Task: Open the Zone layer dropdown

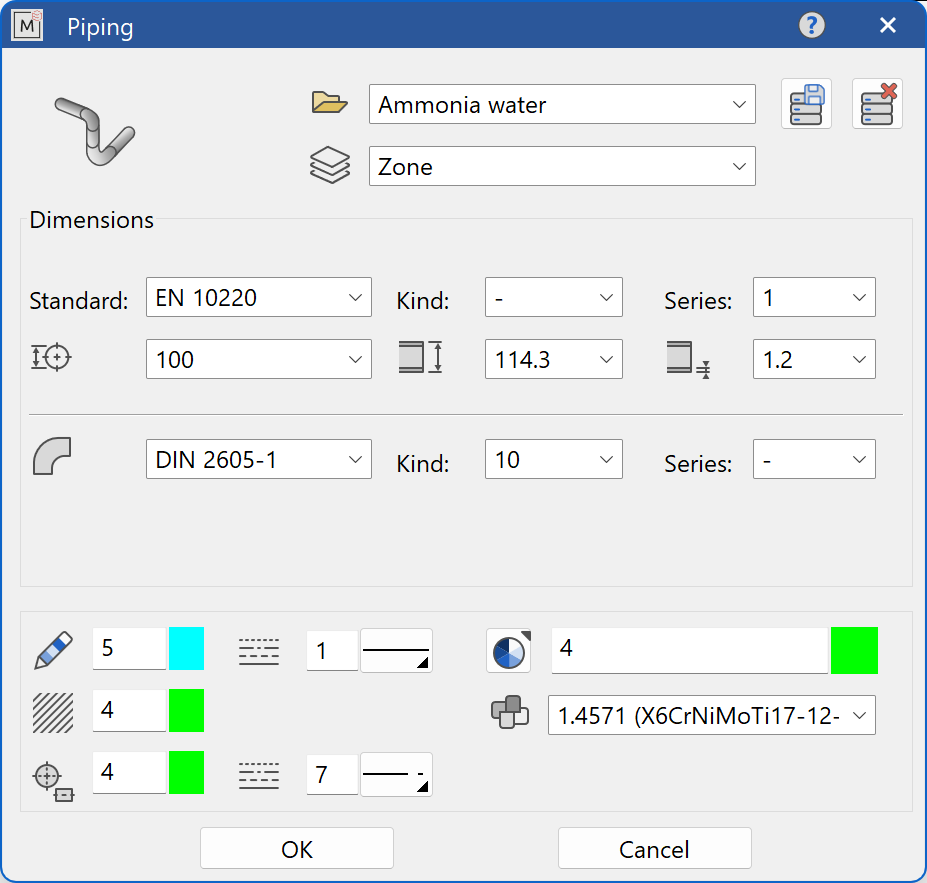Action: pyautogui.click(x=562, y=166)
